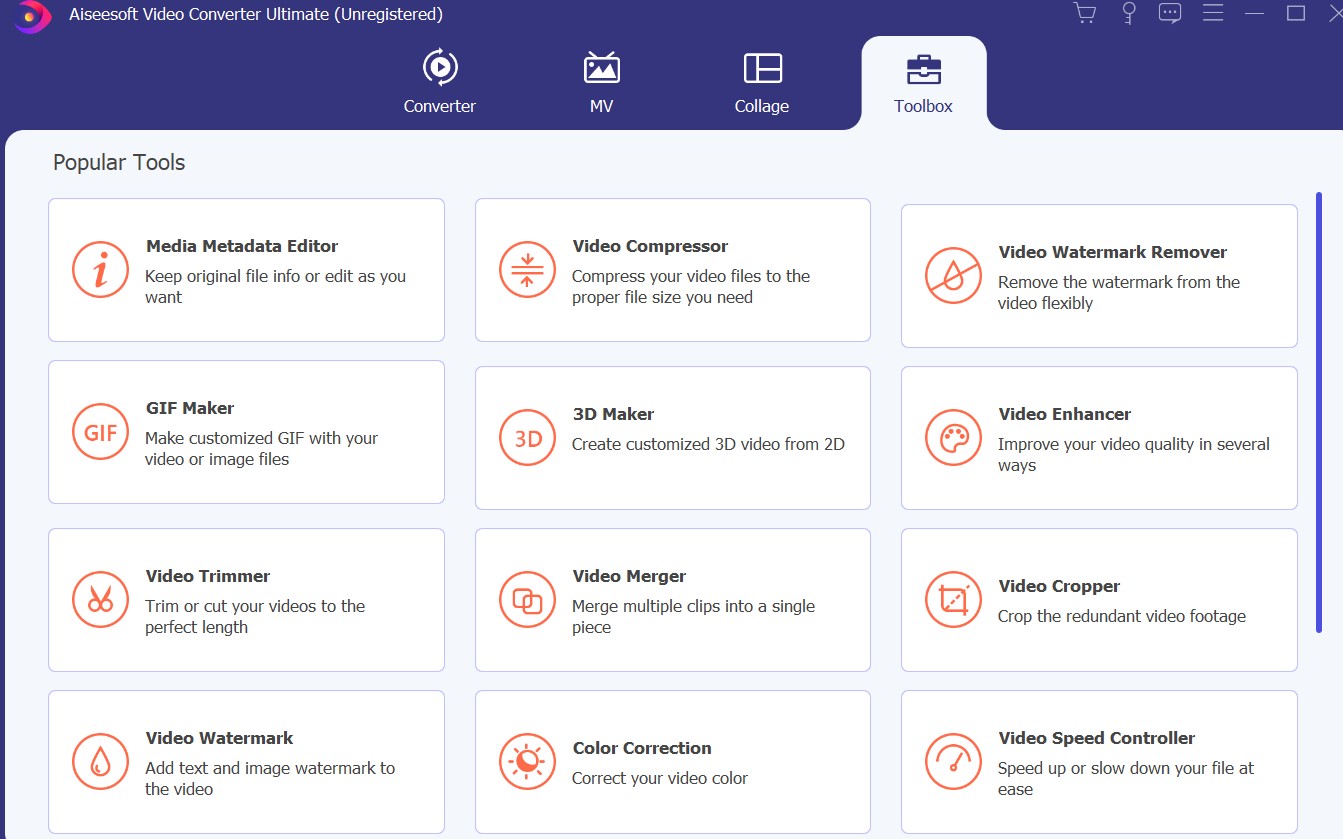Click the Media Metadata Editor info icon
Image resolution: width=1343 pixels, height=839 pixels.
(100, 269)
